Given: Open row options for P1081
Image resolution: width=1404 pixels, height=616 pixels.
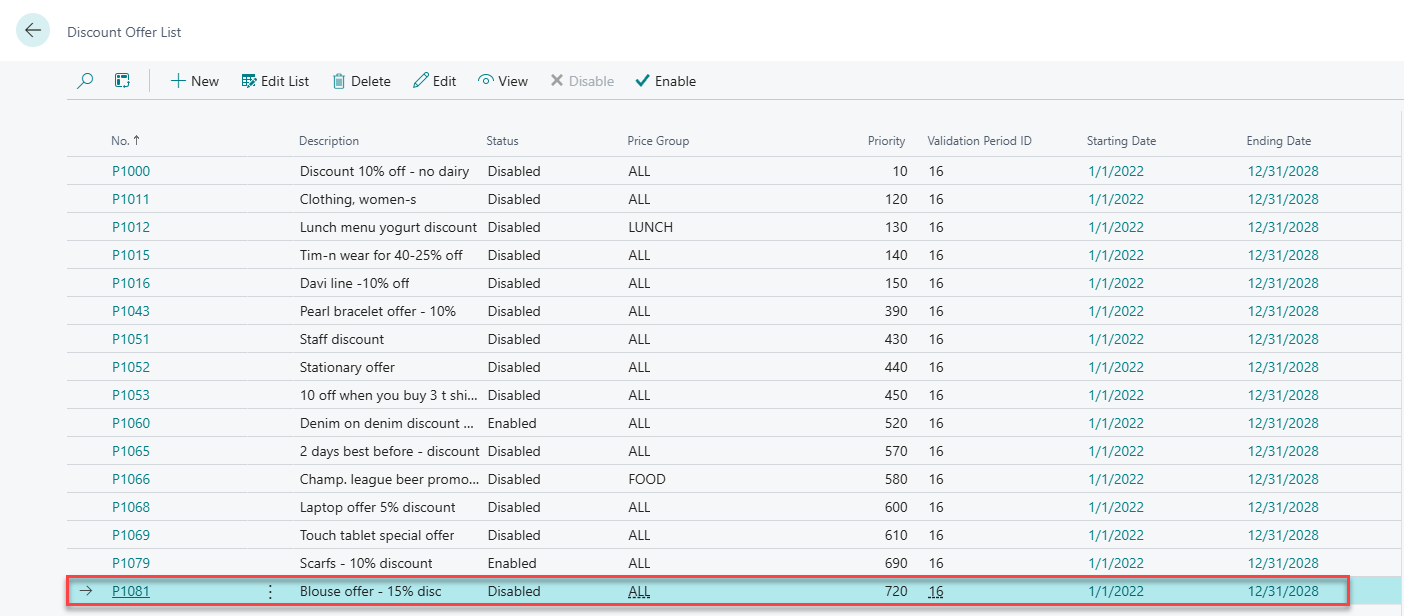Looking at the screenshot, I should tap(270, 591).
